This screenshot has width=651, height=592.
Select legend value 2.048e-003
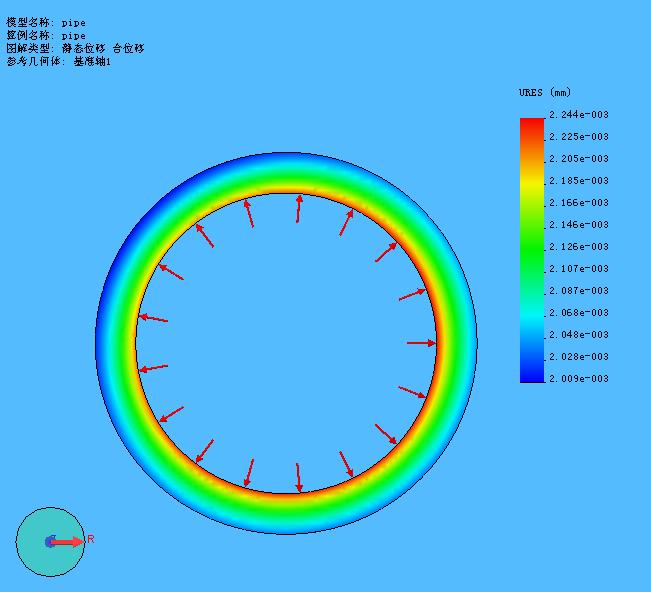coord(579,335)
